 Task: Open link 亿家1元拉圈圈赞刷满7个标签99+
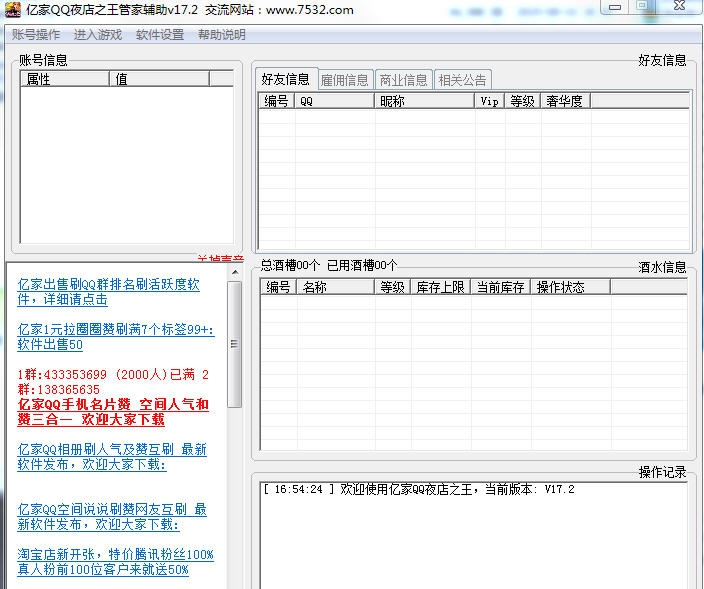[x=115, y=337]
